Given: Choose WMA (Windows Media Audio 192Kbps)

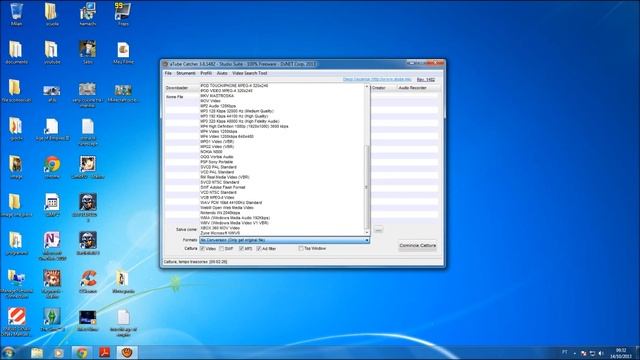Looking at the screenshot, I should tap(235, 218).
